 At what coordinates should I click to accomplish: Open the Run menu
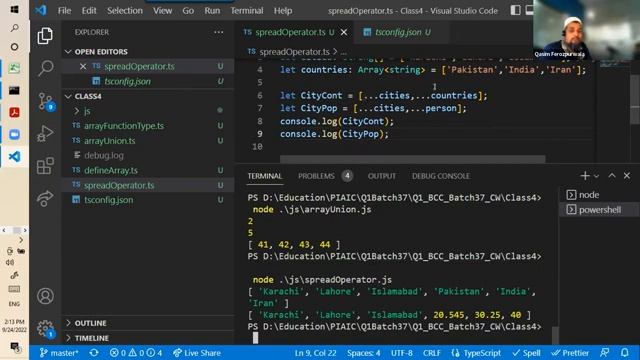[212, 11]
